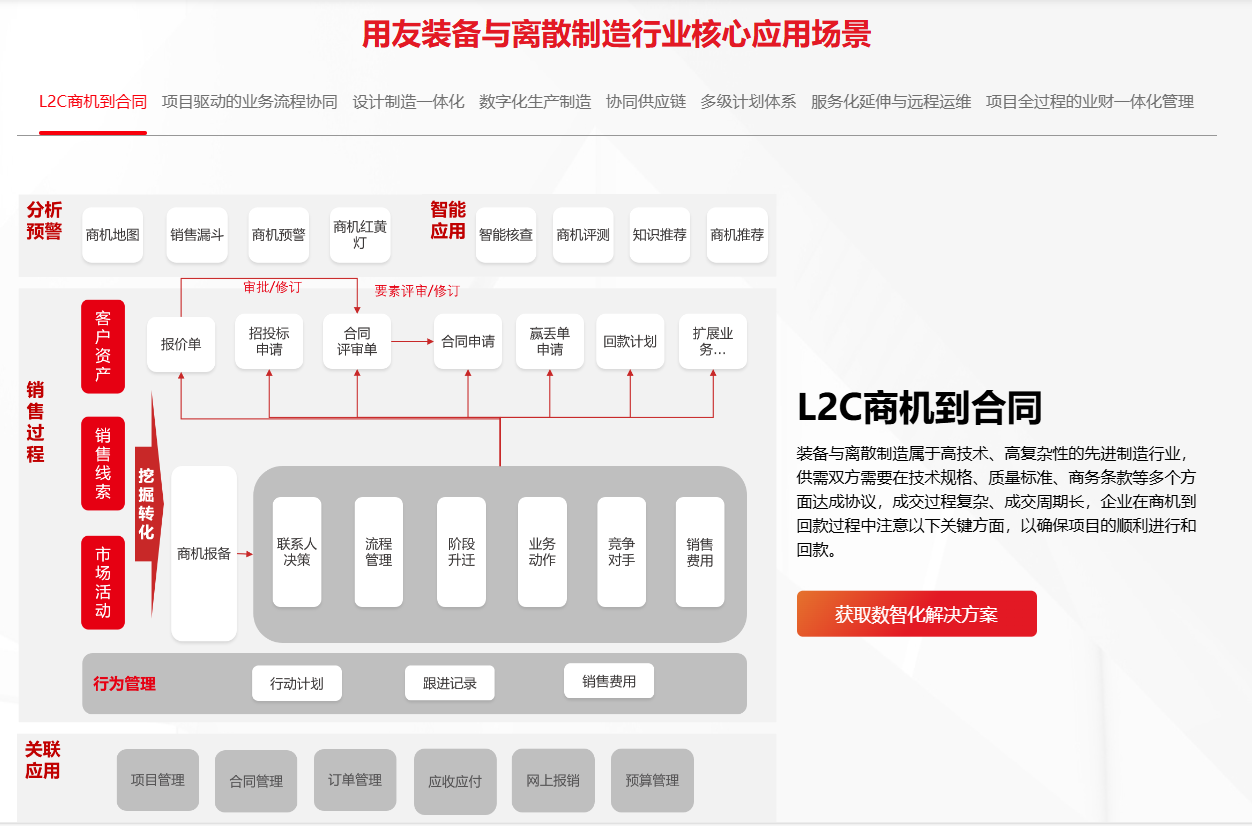Image resolution: width=1252 pixels, height=826 pixels.
Task: Click the 合同管理 box
Action: pos(256,782)
